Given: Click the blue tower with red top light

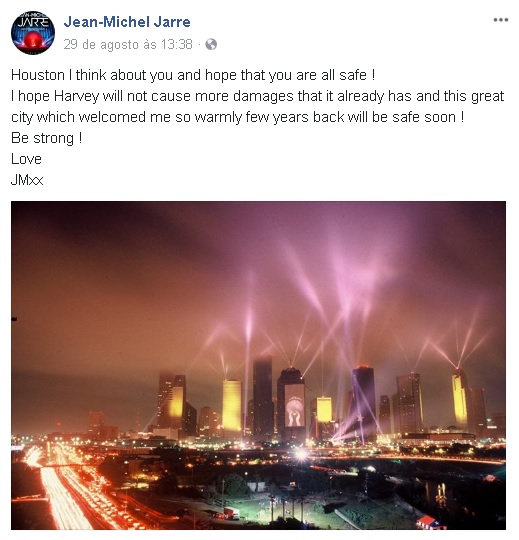Looking at the screenshot, I should [x=363, y=401].
